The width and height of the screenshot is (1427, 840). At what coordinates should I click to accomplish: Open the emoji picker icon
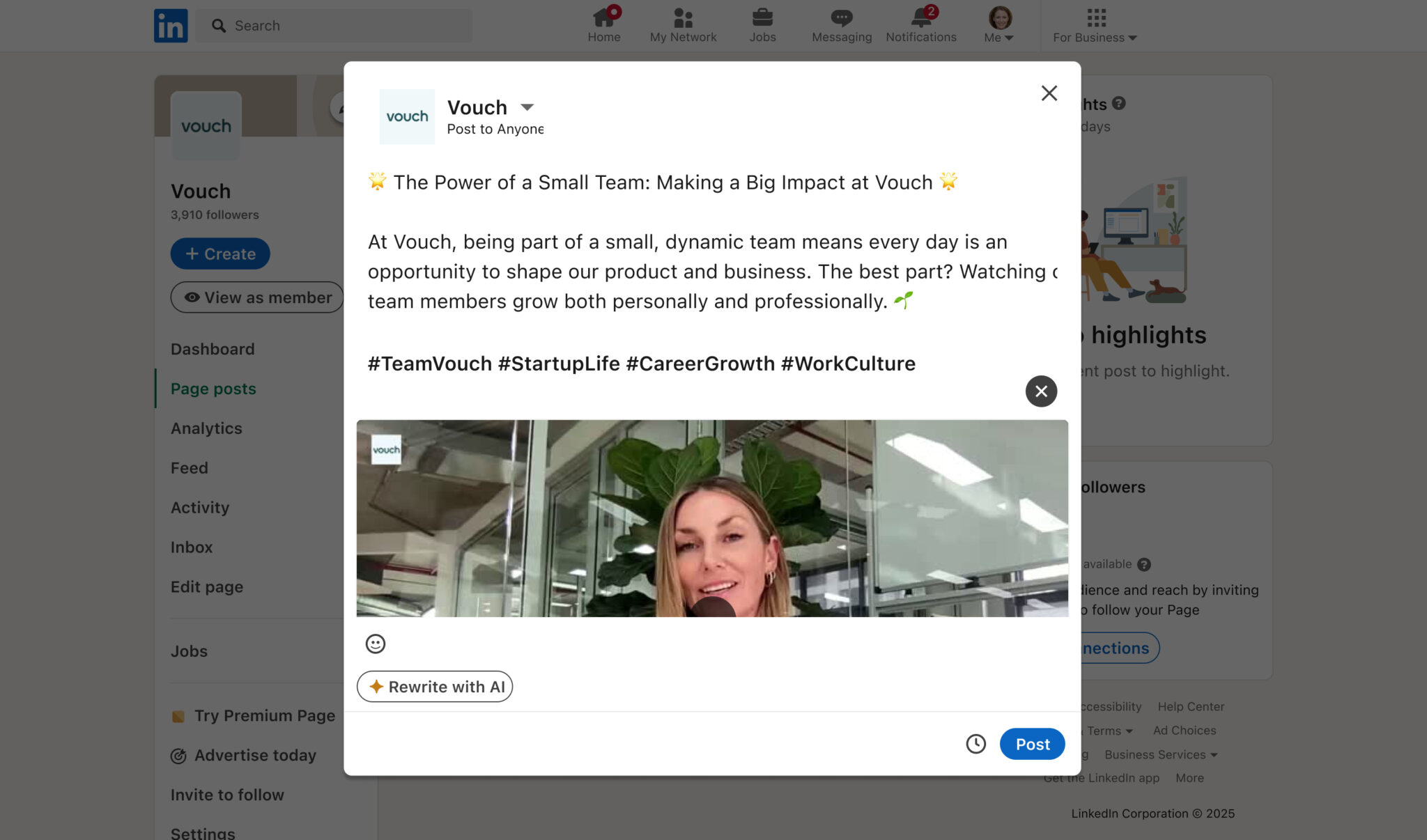click(376, 644)
